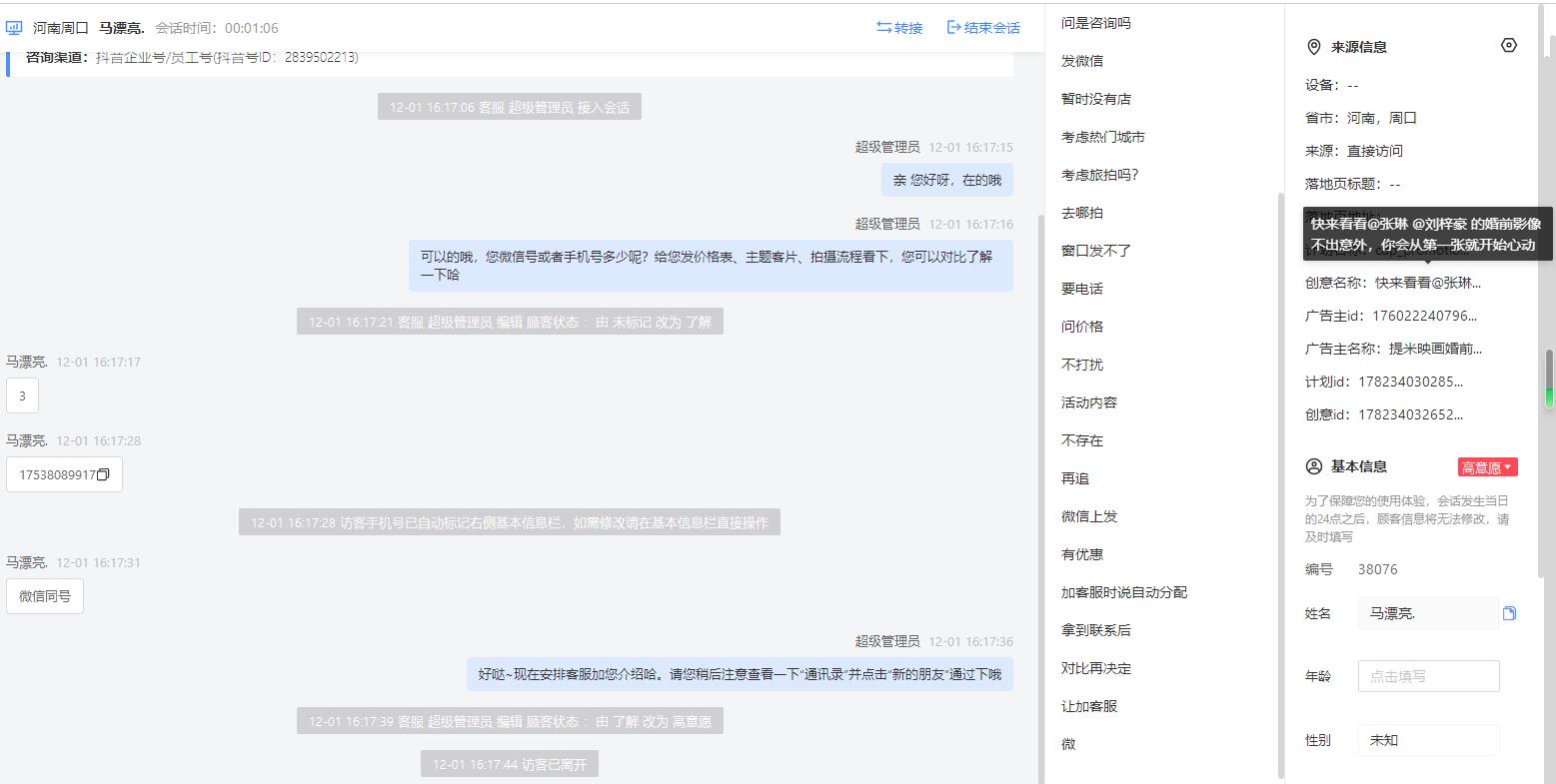Select quick reply 要电话

point(1081,289)
